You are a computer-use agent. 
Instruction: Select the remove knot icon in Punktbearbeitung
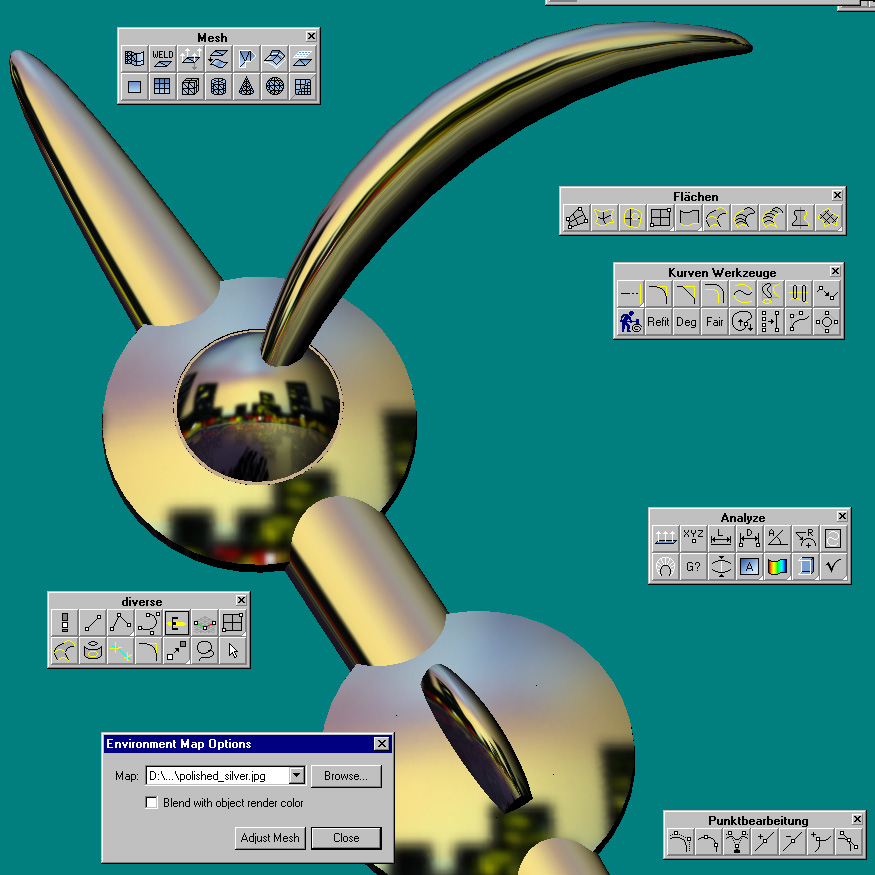tap(792, 842)
